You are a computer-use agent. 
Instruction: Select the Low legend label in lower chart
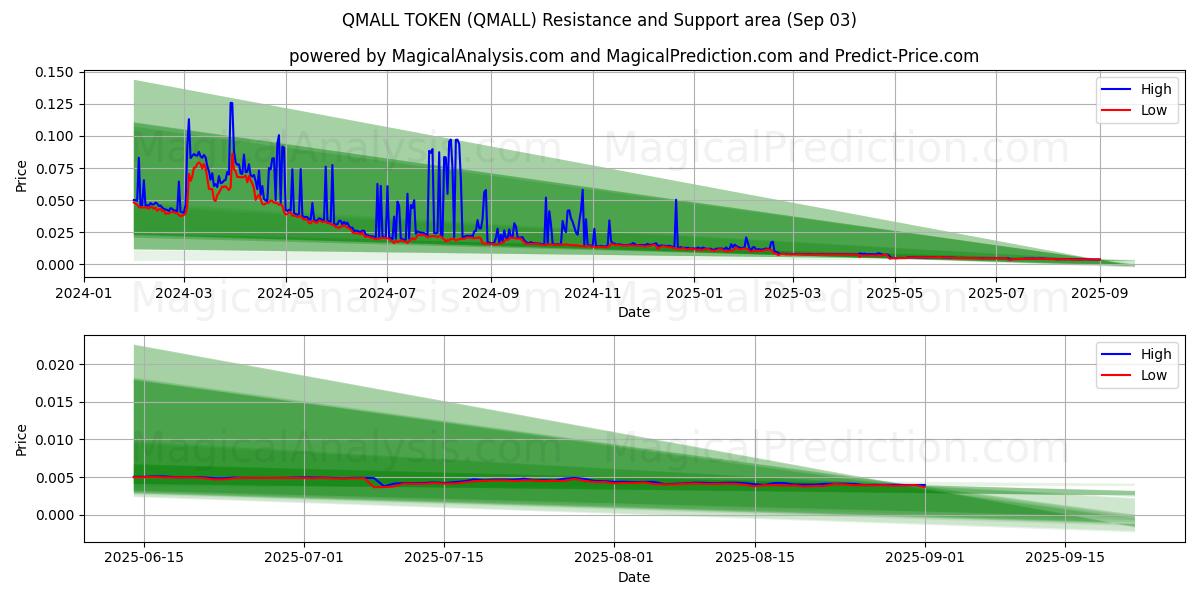1154,375
